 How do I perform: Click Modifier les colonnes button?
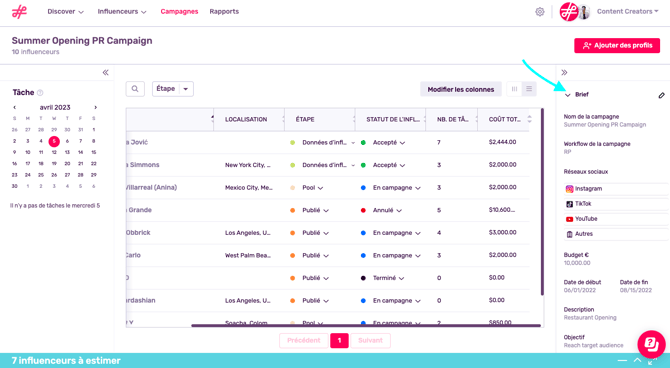(461, 89)
